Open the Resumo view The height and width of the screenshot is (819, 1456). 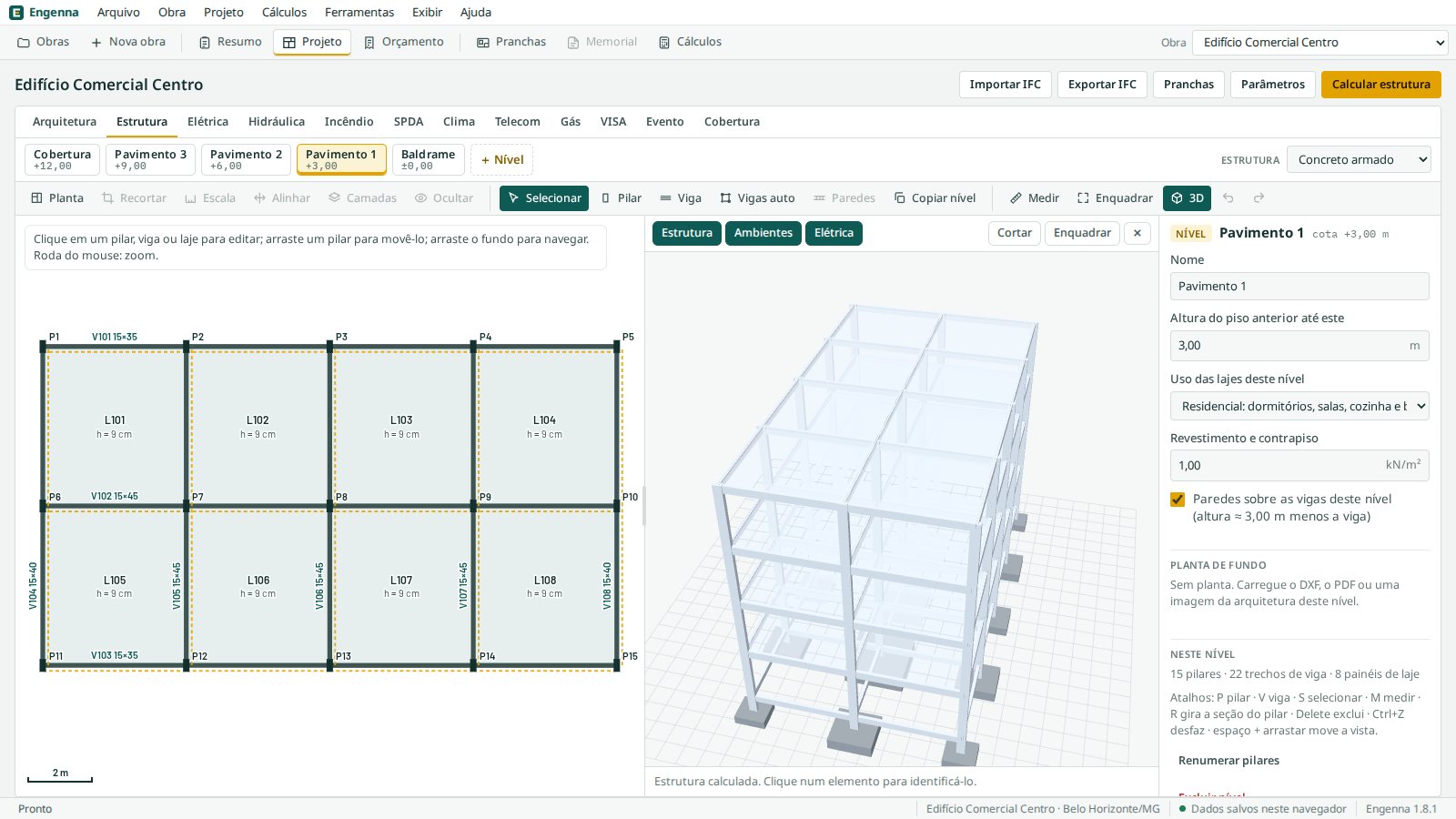pyautogui.click(x=230, y=42)
